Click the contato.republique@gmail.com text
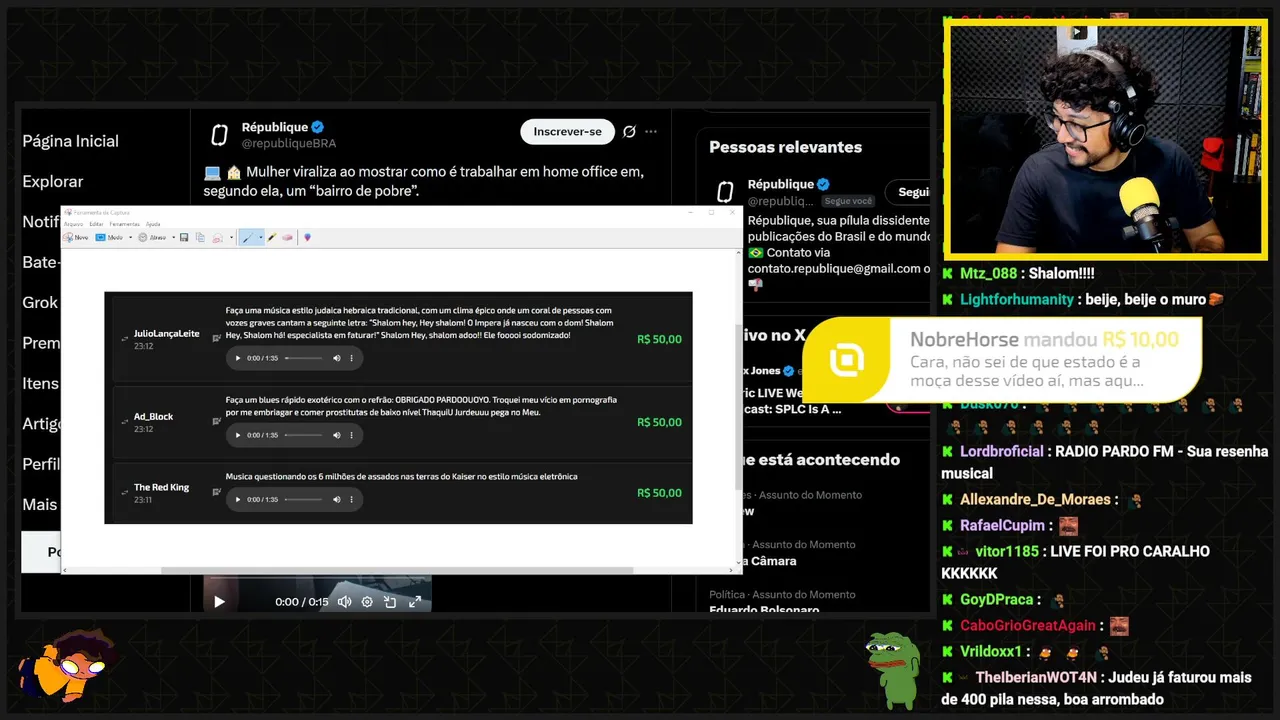The width and height of the screenshot is (1280, 720). coord(834,268)
